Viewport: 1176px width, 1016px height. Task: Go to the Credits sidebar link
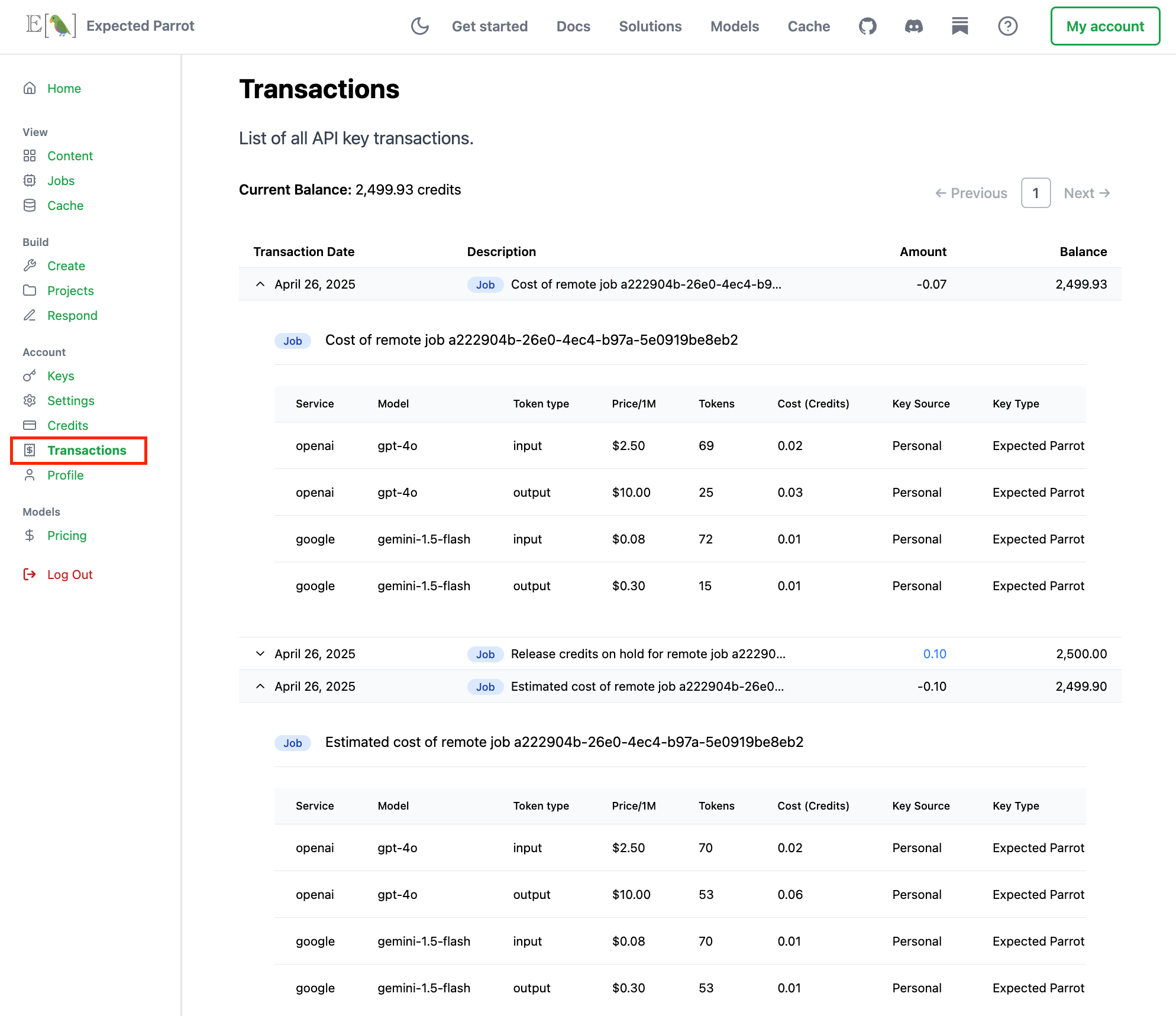click(67, 426)
